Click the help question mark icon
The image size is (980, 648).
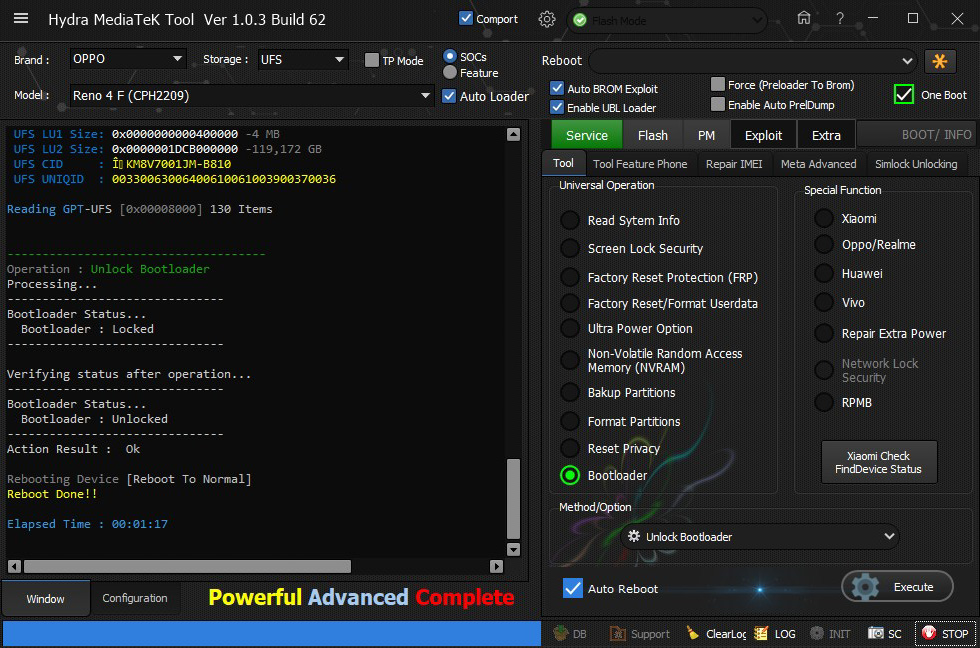pyautogui.click(x=839, y=19)
